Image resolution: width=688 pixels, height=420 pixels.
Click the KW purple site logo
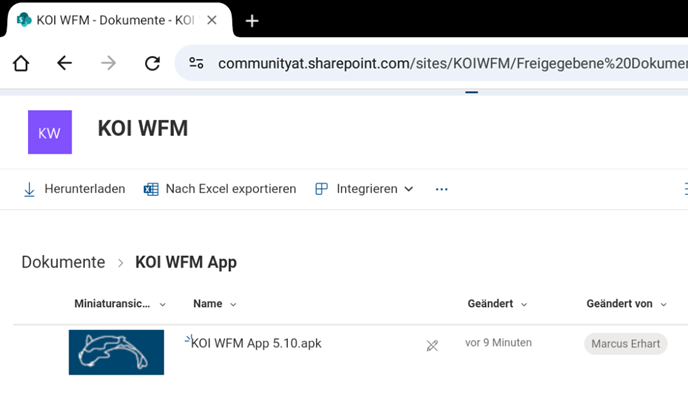(50, 132)
